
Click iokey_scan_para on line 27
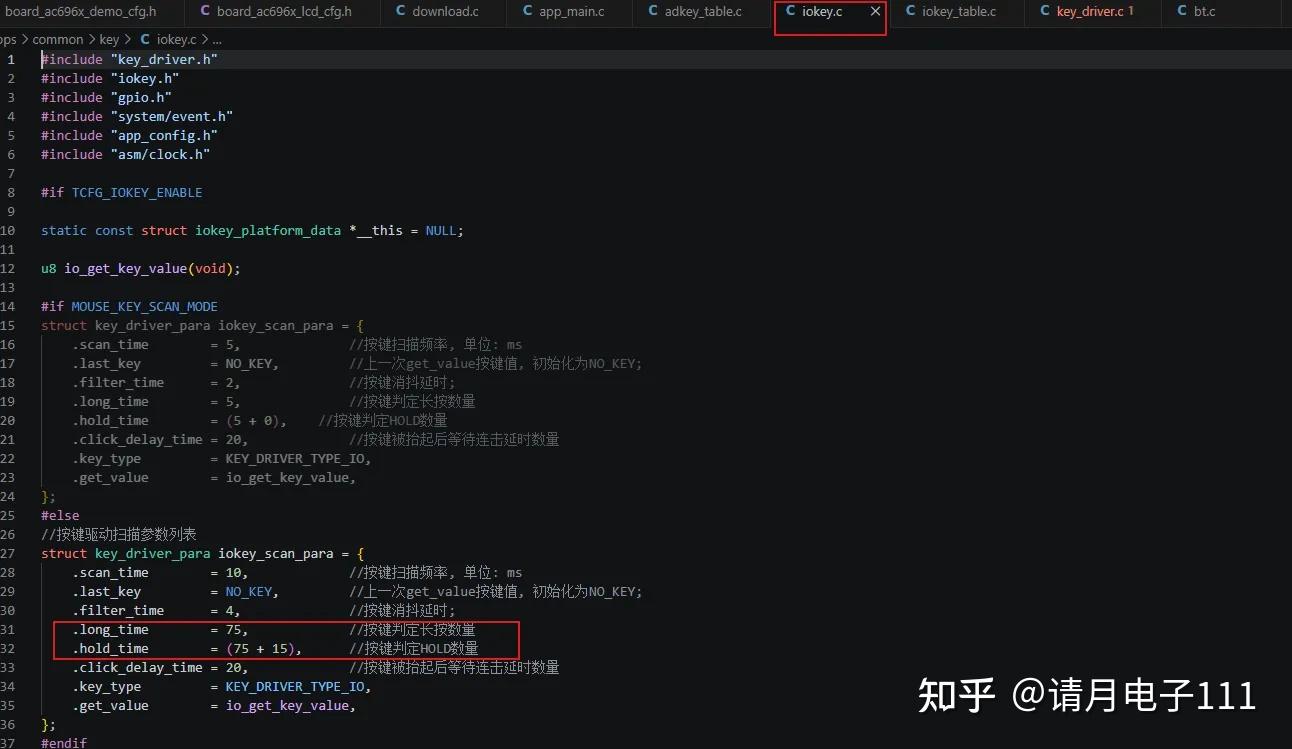(276, 553)
